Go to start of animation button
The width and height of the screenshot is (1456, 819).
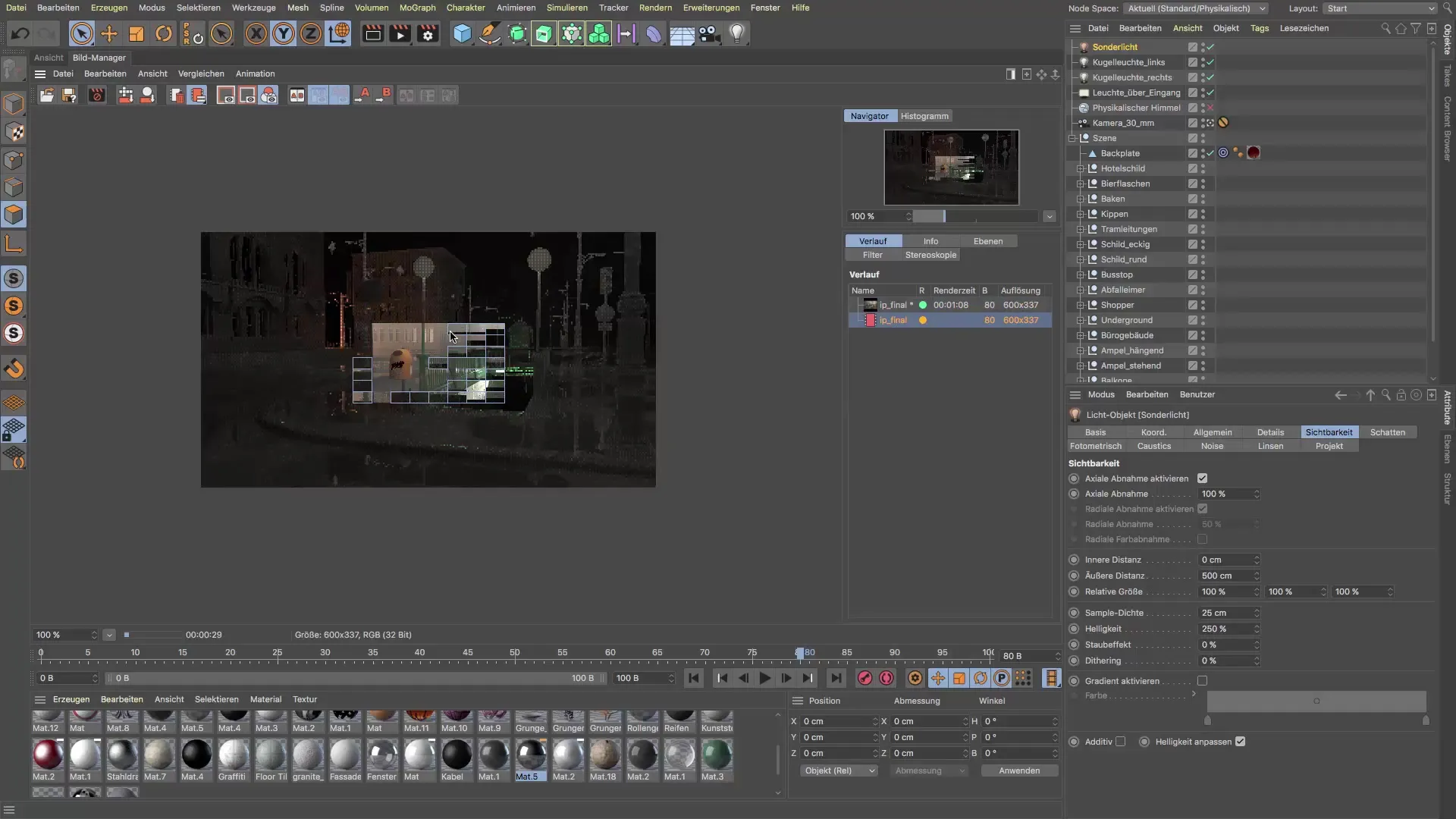click(693, 679)
